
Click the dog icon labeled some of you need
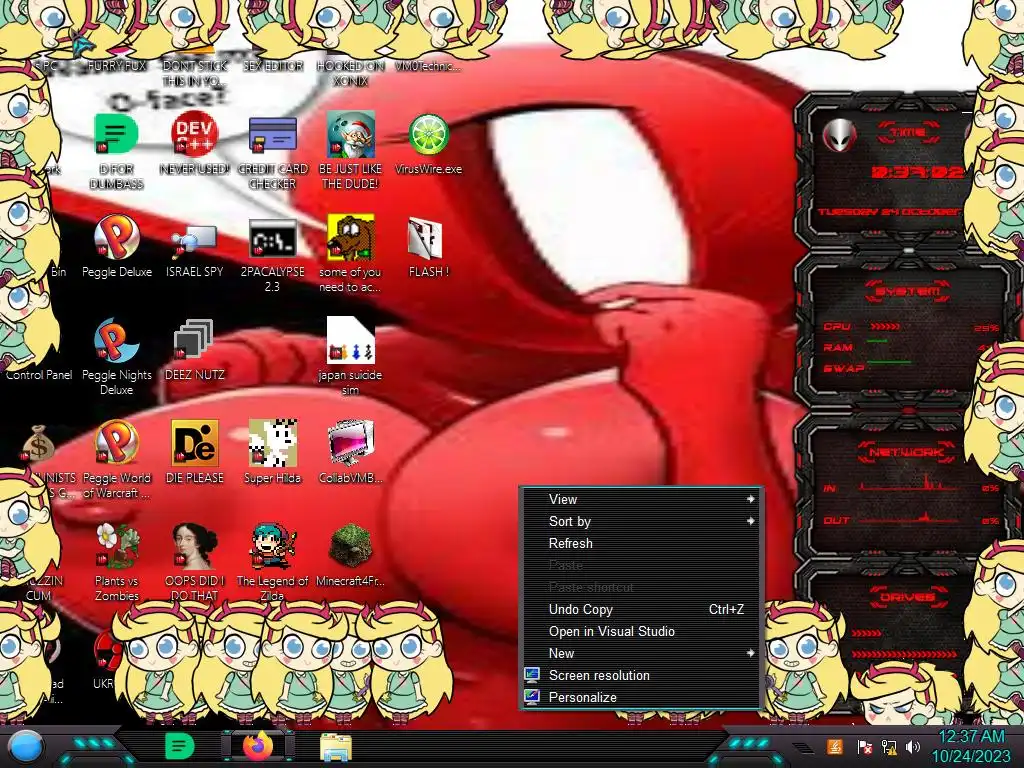[x=351, y=238]
